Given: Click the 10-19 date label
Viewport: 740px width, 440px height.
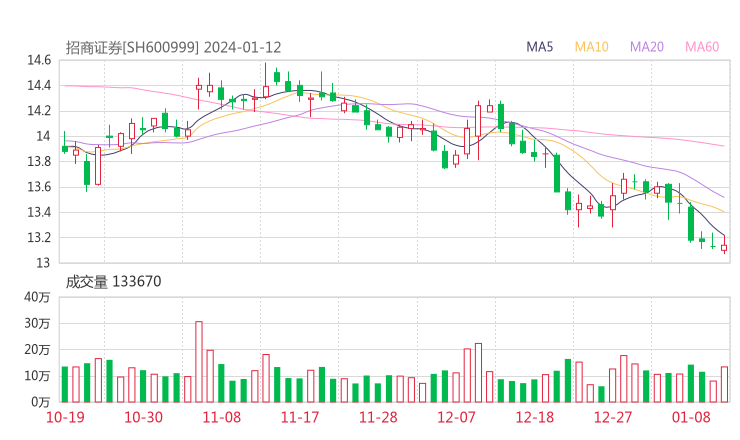Looking at the screenshot, I should (65, 417).
